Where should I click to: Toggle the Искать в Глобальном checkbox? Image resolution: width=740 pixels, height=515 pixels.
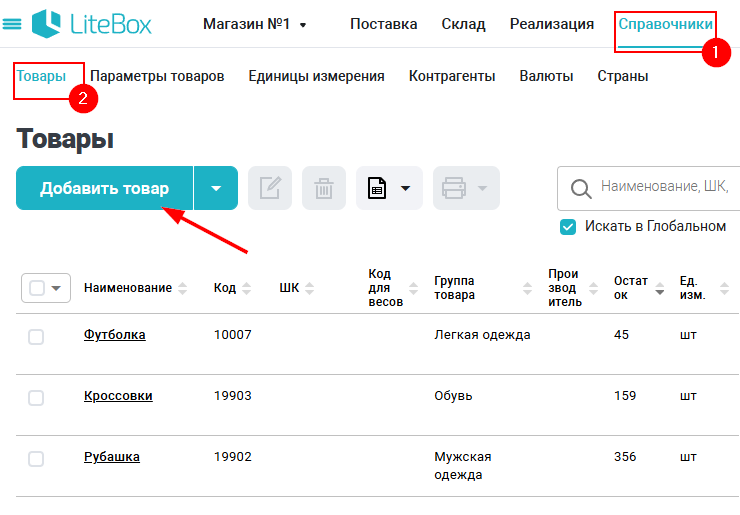pos(569,227)
